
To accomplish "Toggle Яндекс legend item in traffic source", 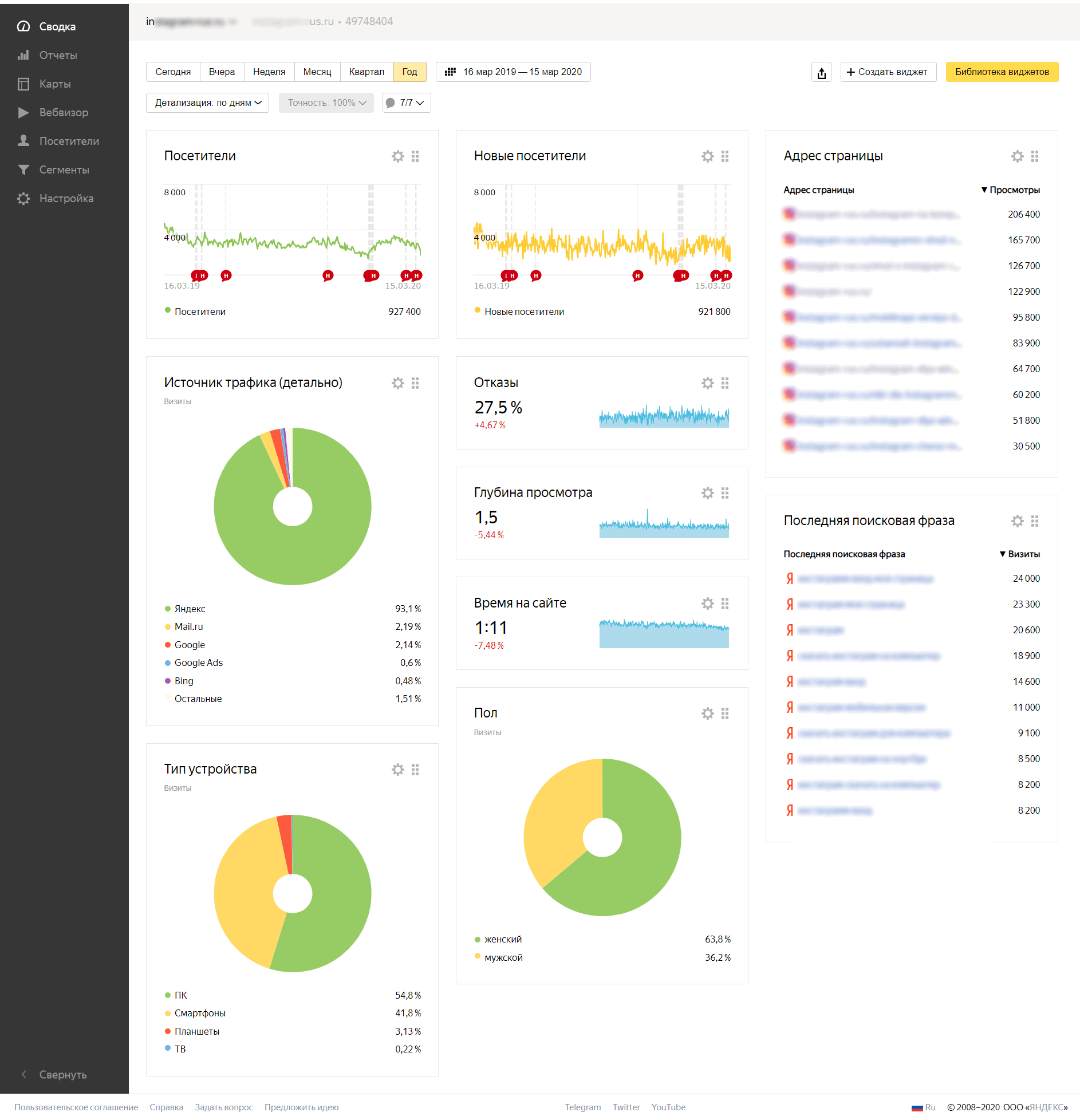I will pyautogui.click(x=190, y=609).
